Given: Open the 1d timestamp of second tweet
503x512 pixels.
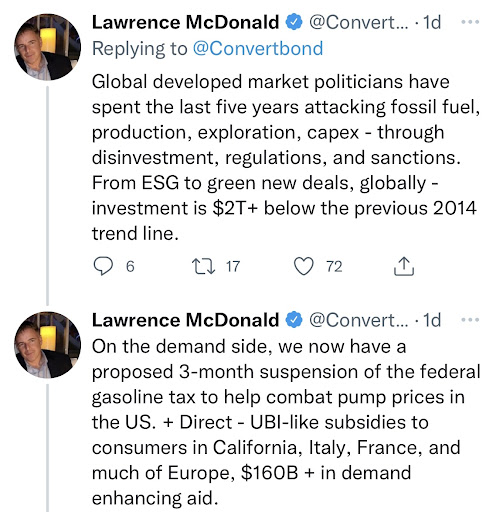Looking at the screenshot, I should click(432, 320).
